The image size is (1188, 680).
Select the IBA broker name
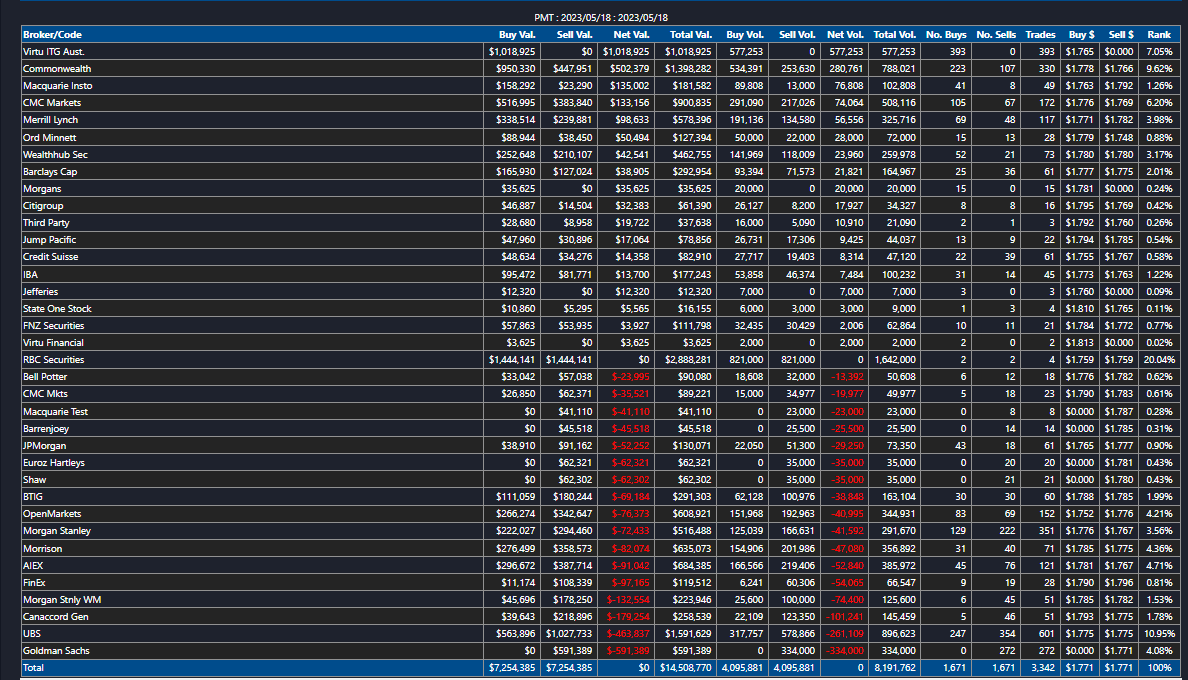[30, 275]
